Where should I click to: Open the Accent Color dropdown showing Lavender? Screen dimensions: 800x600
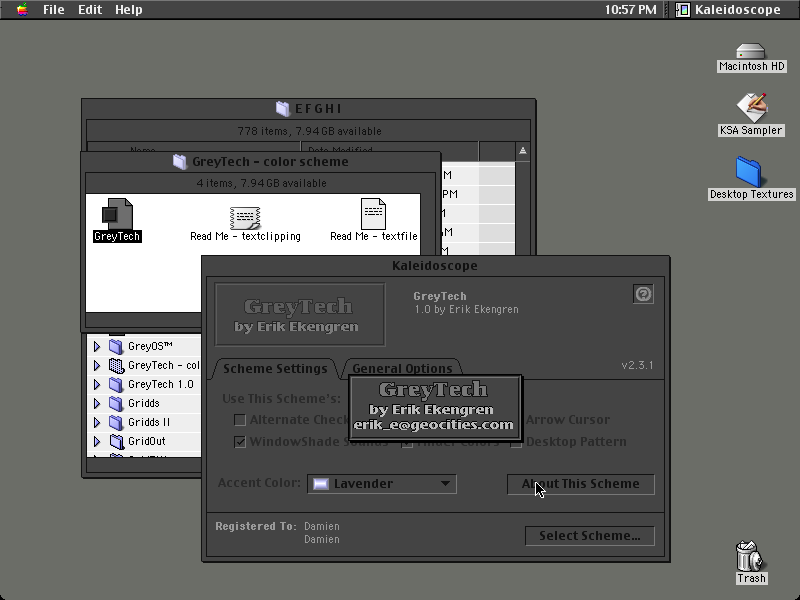[x=382, y=484]
